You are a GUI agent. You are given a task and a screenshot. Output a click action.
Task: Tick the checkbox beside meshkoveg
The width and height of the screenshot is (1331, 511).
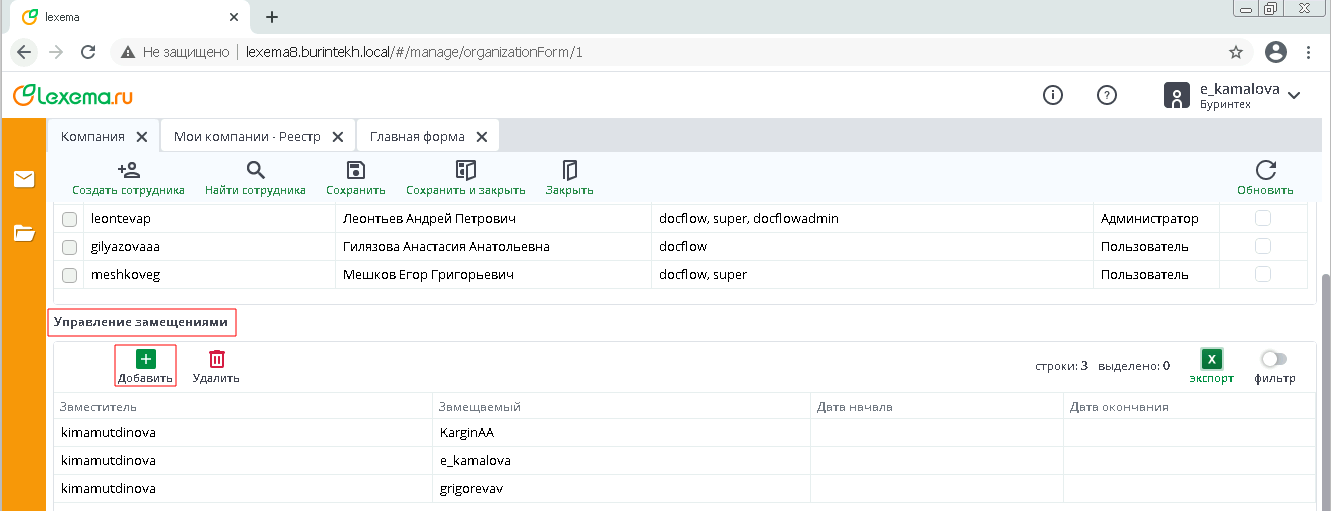(x=70, y=275)
